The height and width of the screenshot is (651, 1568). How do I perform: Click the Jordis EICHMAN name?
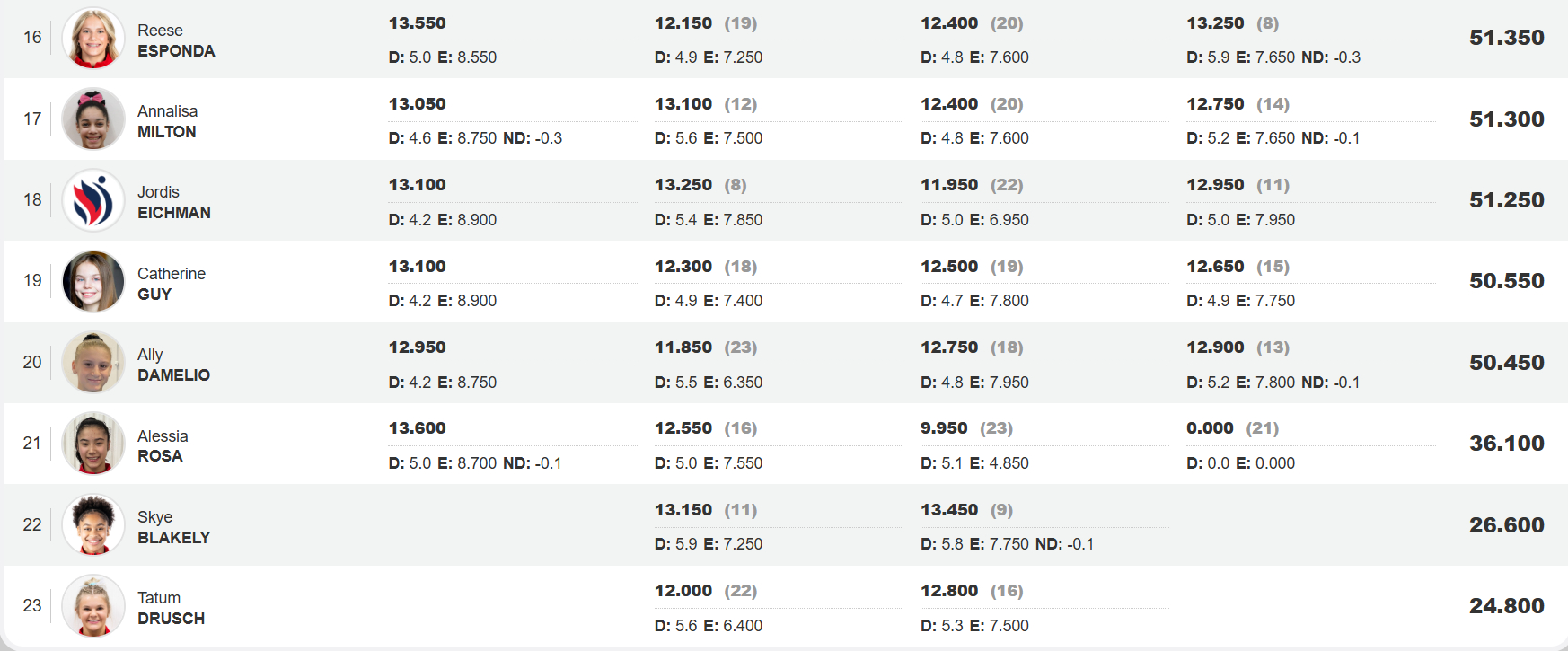point(174,202)
